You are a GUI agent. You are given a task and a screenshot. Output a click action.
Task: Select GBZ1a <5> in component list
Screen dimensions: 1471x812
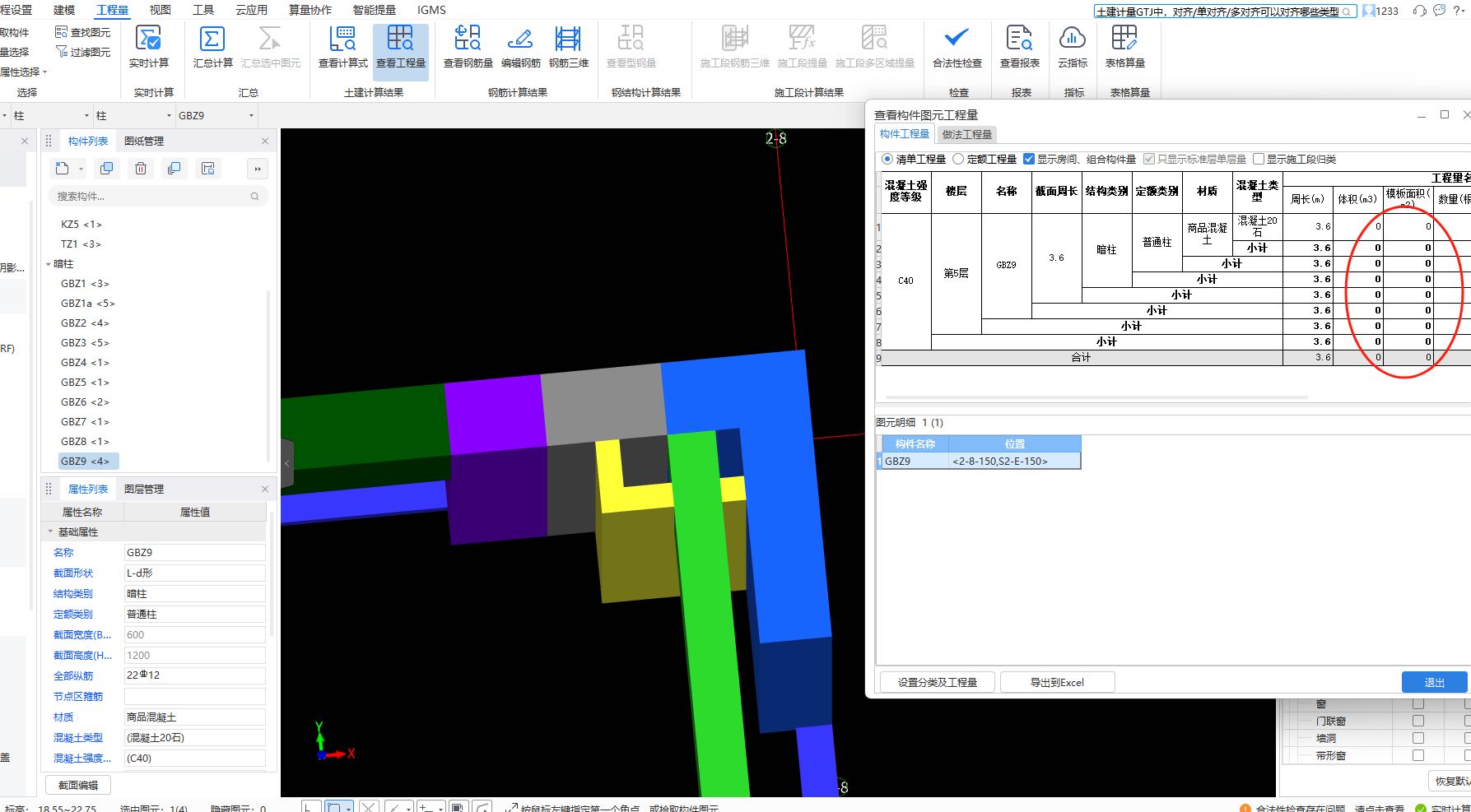[x=88, y=304]
